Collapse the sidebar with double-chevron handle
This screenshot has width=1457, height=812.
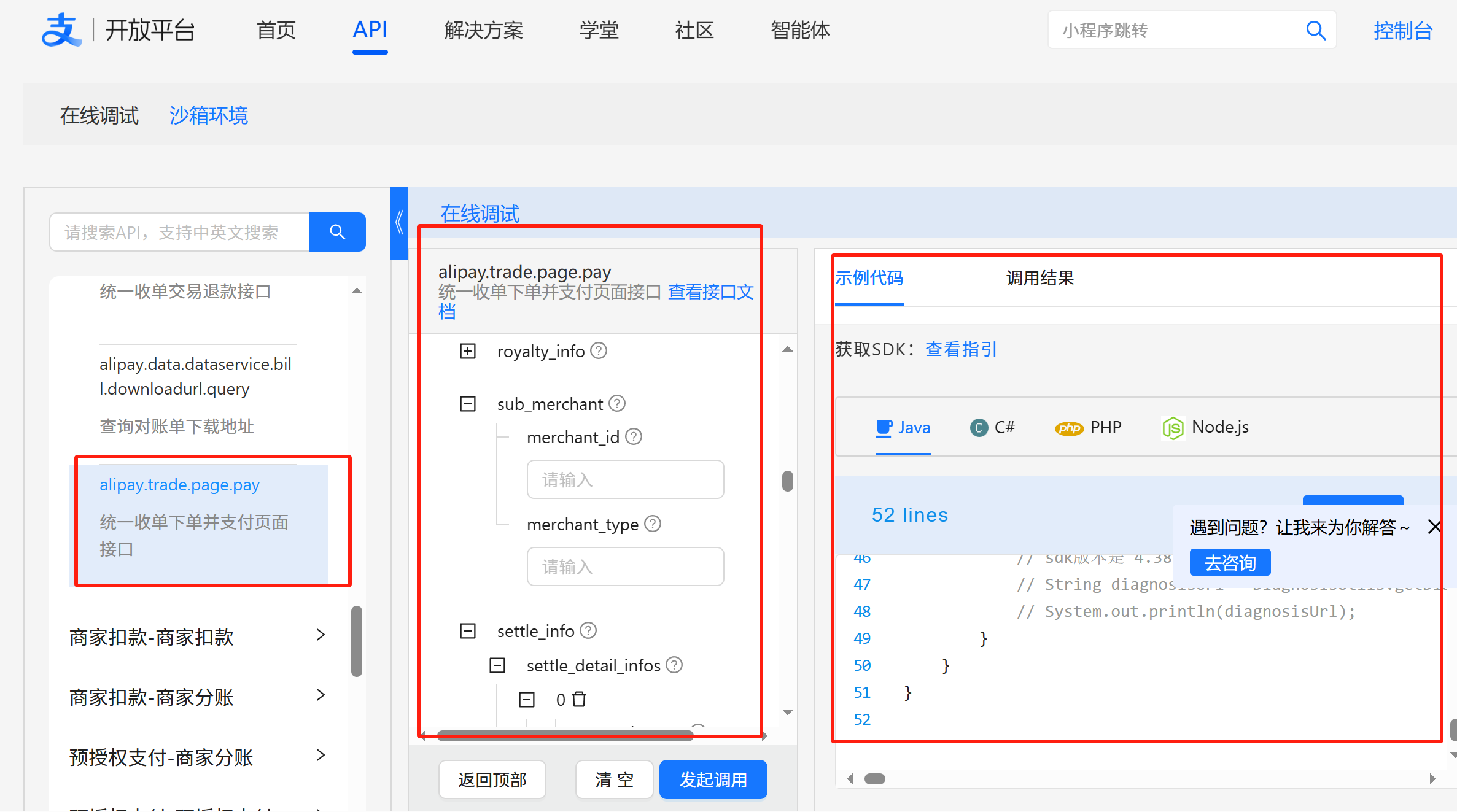(399, 223)
